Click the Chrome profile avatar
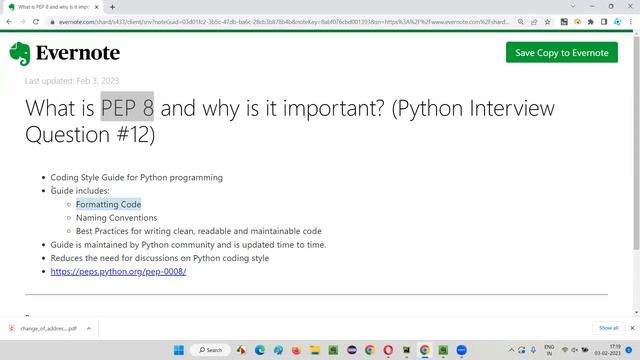Image resolution: width=640 pixels, height=360 pixels. tap(618, 22)
